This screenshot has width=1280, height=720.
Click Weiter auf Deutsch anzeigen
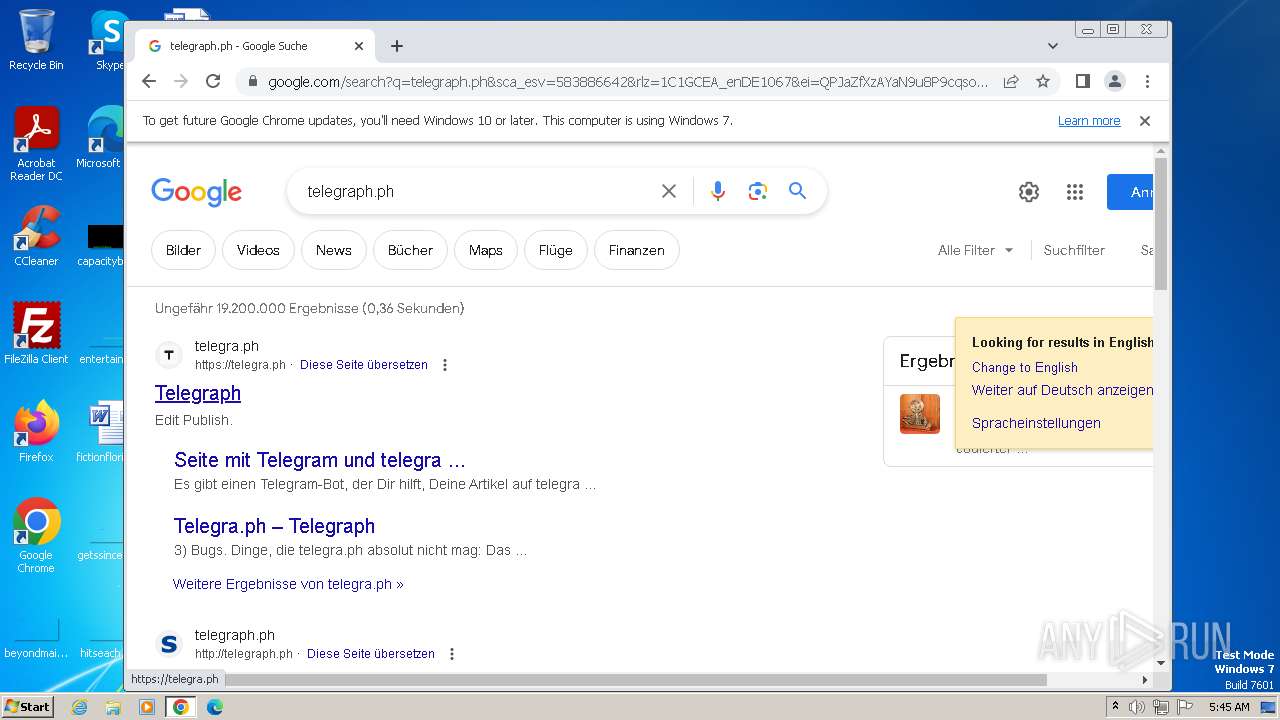[x=1062, y=390]
